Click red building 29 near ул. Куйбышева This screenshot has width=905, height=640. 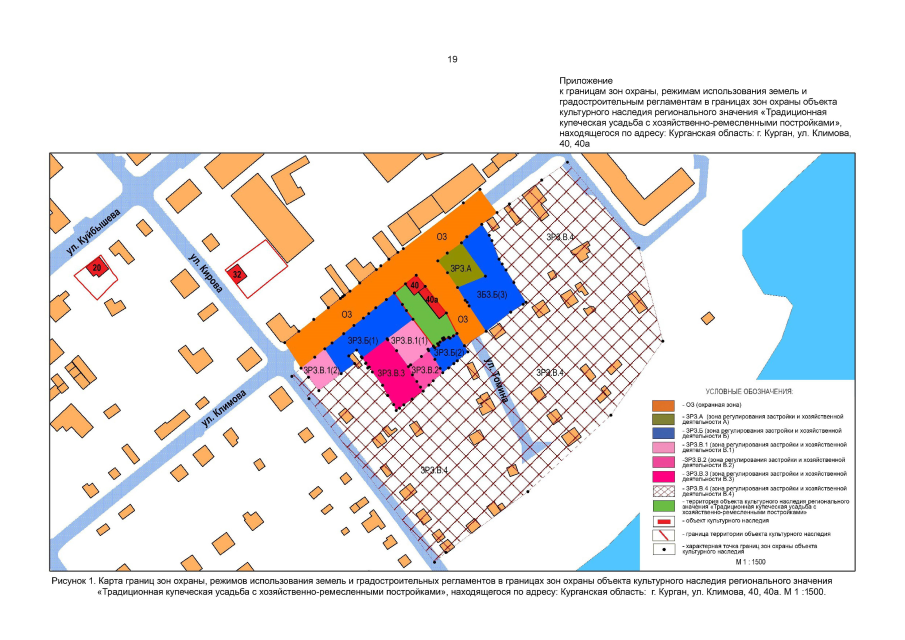97,267
